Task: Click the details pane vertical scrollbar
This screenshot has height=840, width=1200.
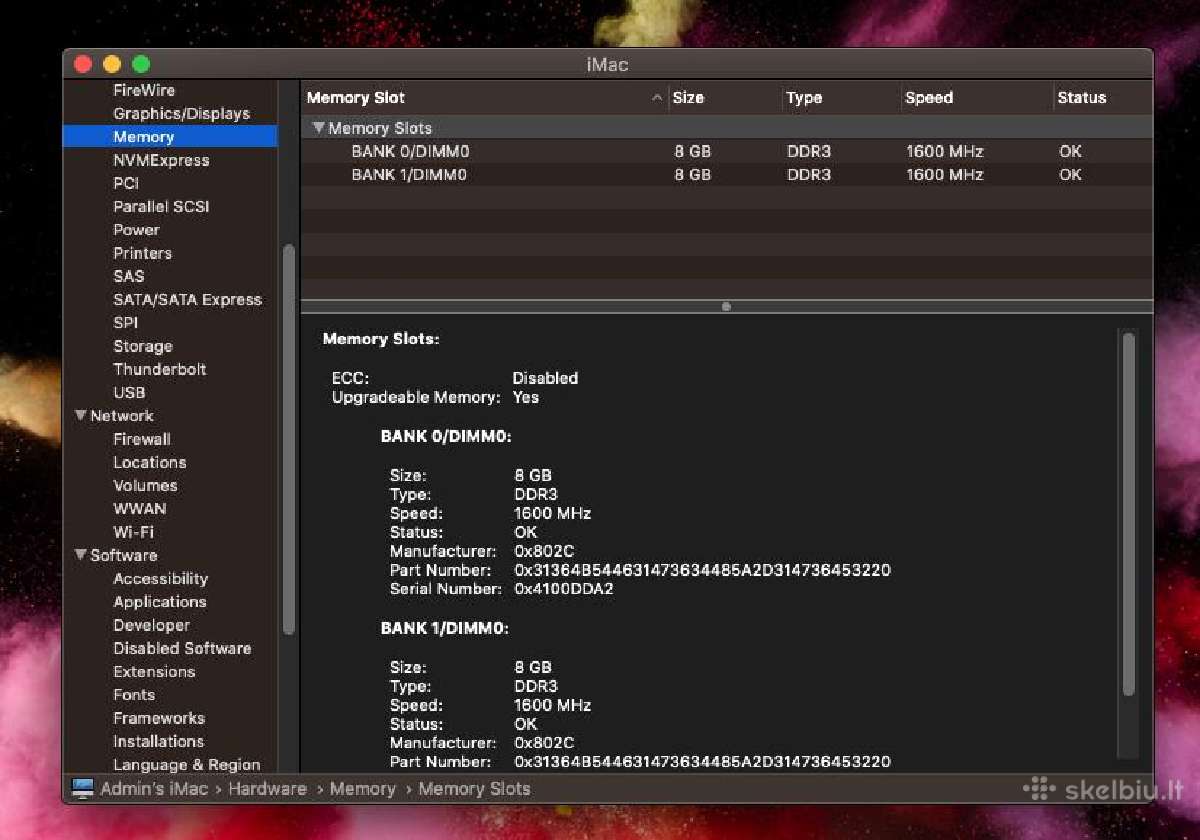Action: click(x=1129, y=514)
